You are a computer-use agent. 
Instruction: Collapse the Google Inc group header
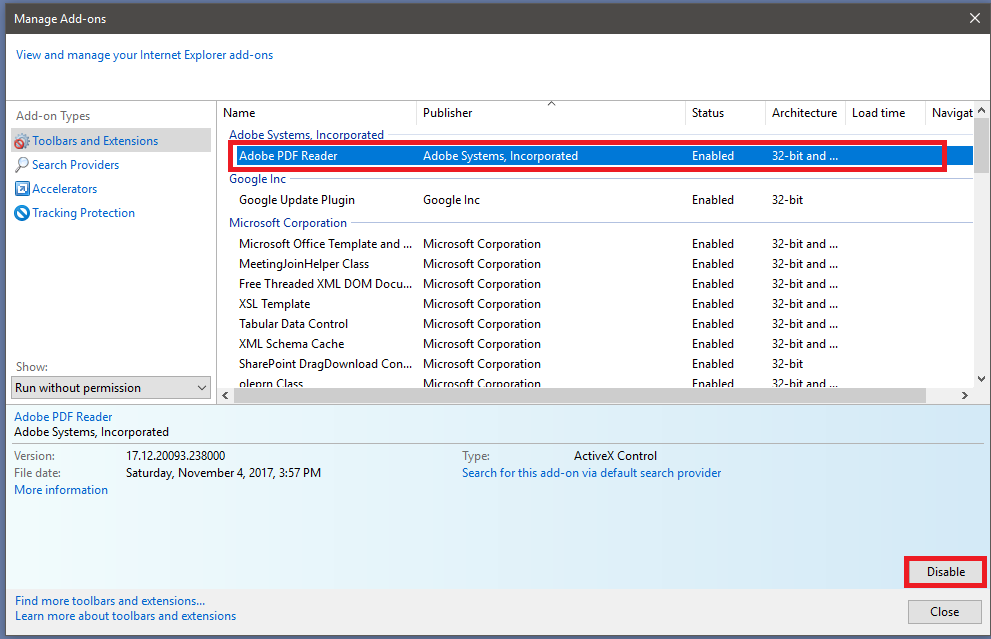pos(257,179)
